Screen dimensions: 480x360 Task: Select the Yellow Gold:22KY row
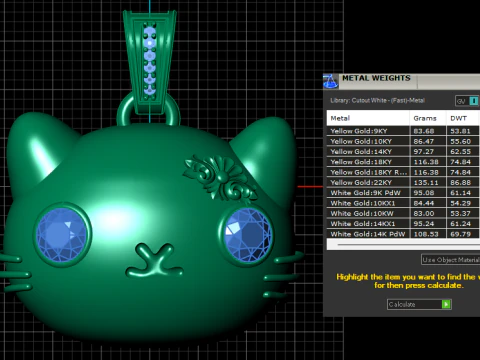tap(403, 183)
